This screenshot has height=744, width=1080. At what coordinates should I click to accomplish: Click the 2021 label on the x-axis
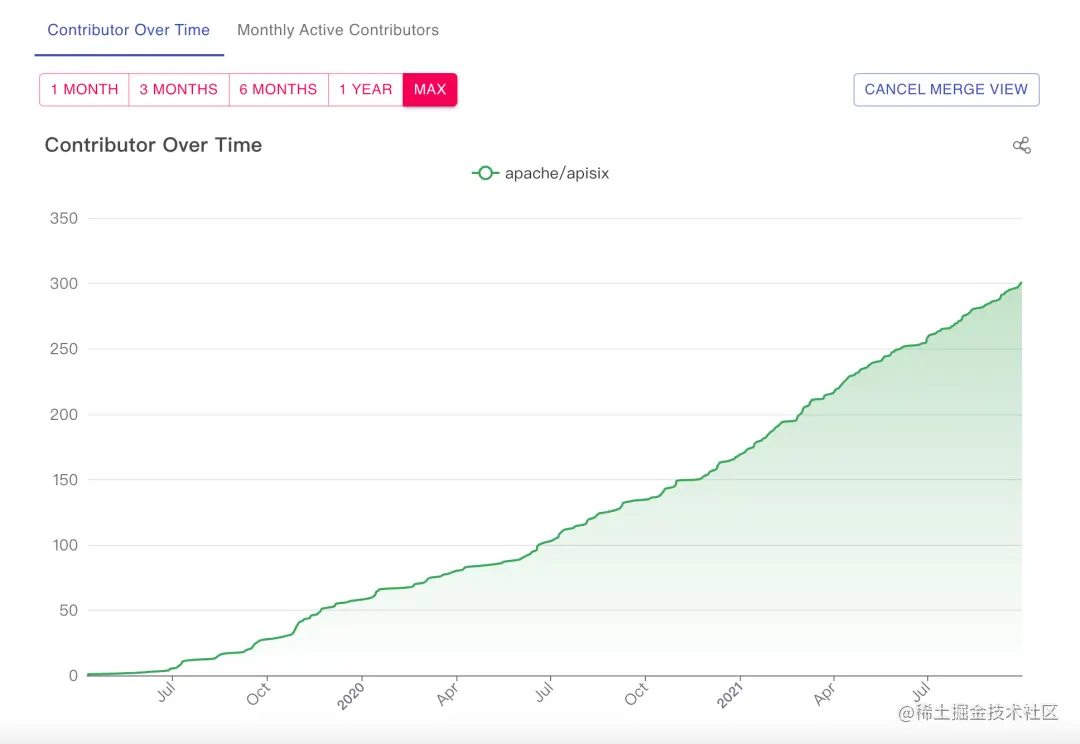[x=729, y=691]
